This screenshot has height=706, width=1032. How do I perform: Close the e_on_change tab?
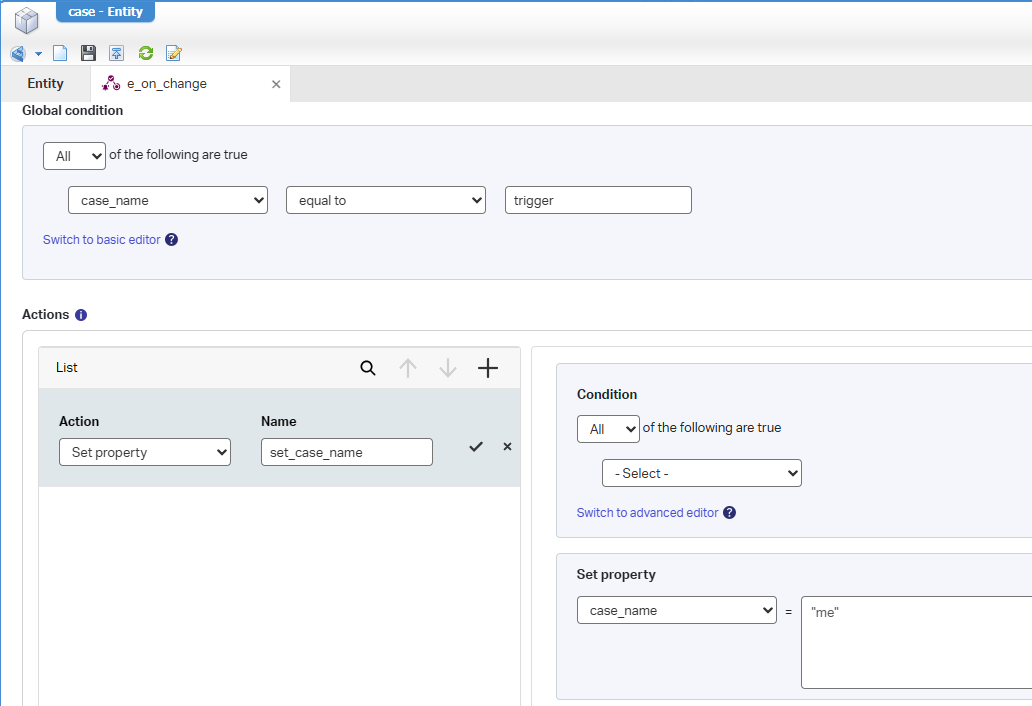coord(276,85)
